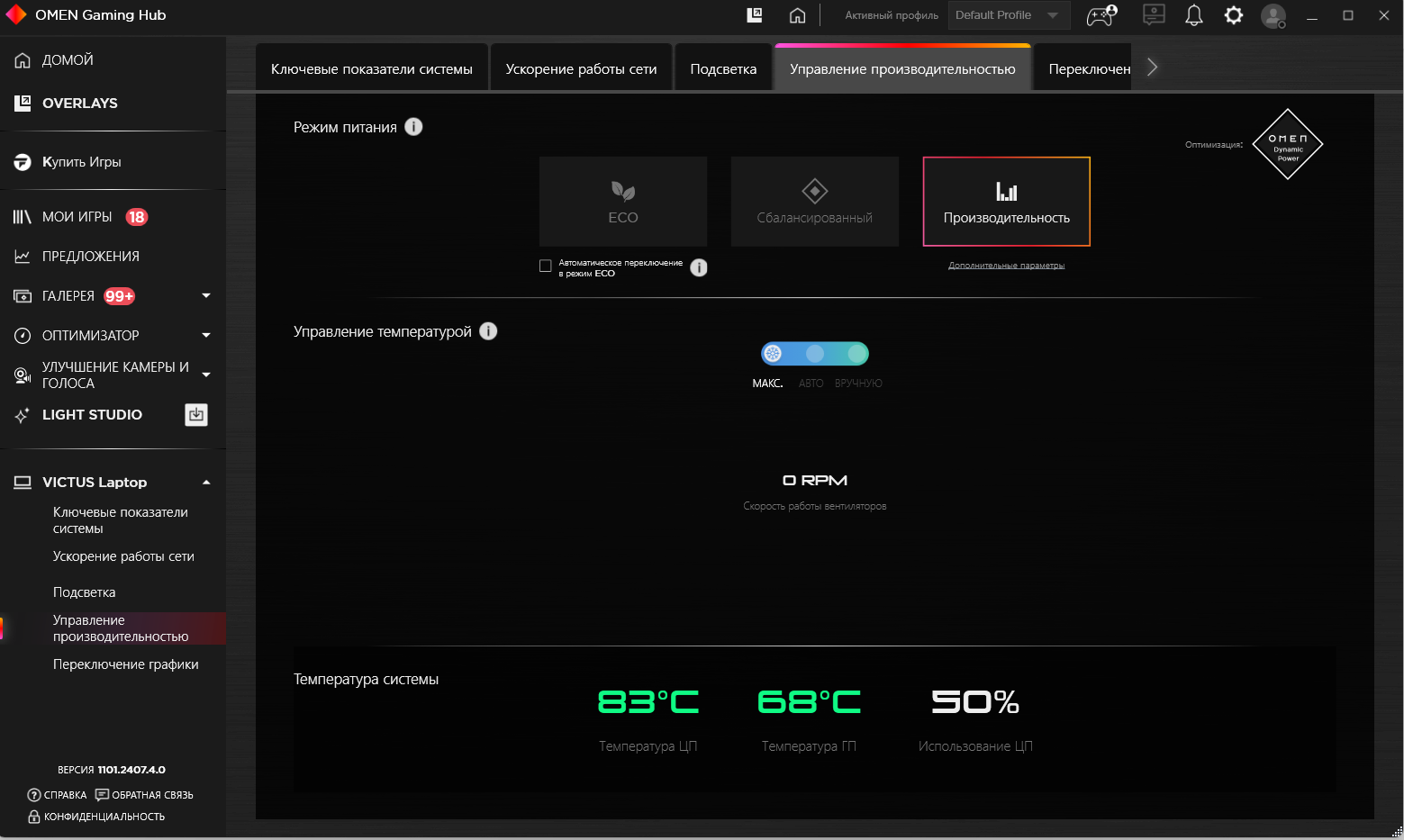Show info about Управление температурой
This screenshot has height=840, width=1404.
click(x=488, y=331)
